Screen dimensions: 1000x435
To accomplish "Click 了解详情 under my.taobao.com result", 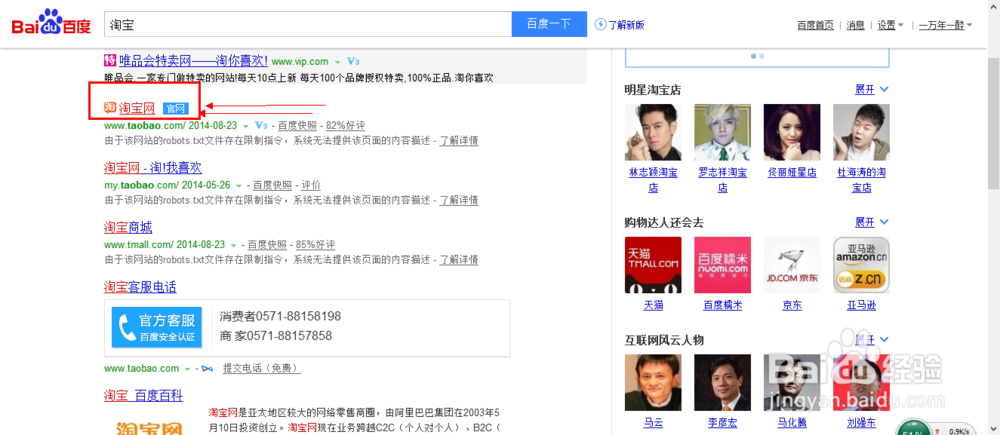I will point(459,201).
